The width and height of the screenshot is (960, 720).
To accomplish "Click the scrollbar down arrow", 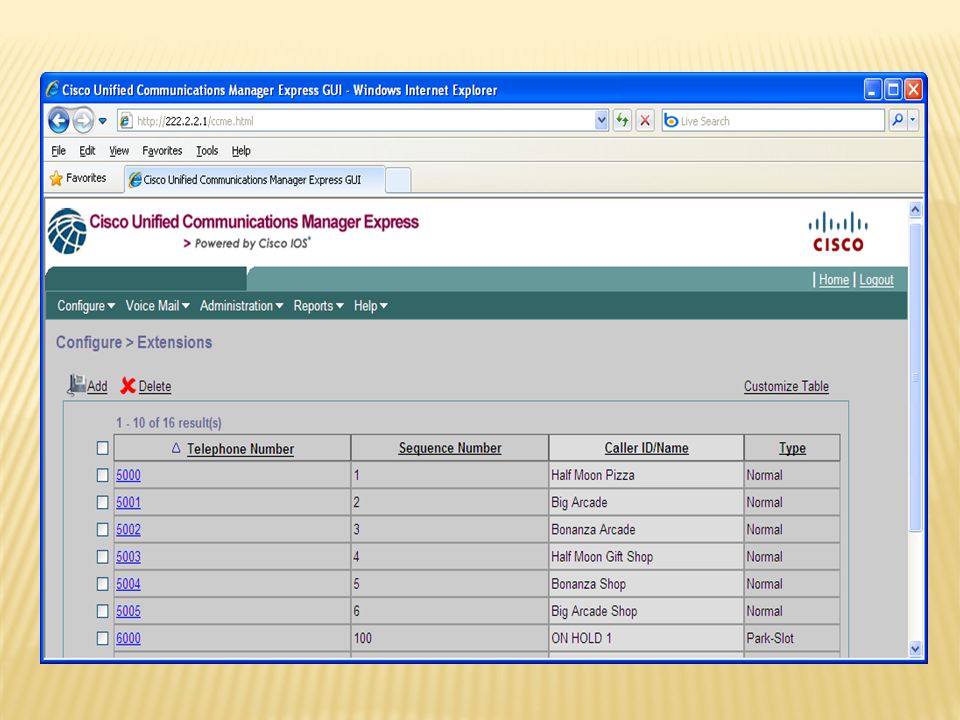I will click(x=915, y=649).
